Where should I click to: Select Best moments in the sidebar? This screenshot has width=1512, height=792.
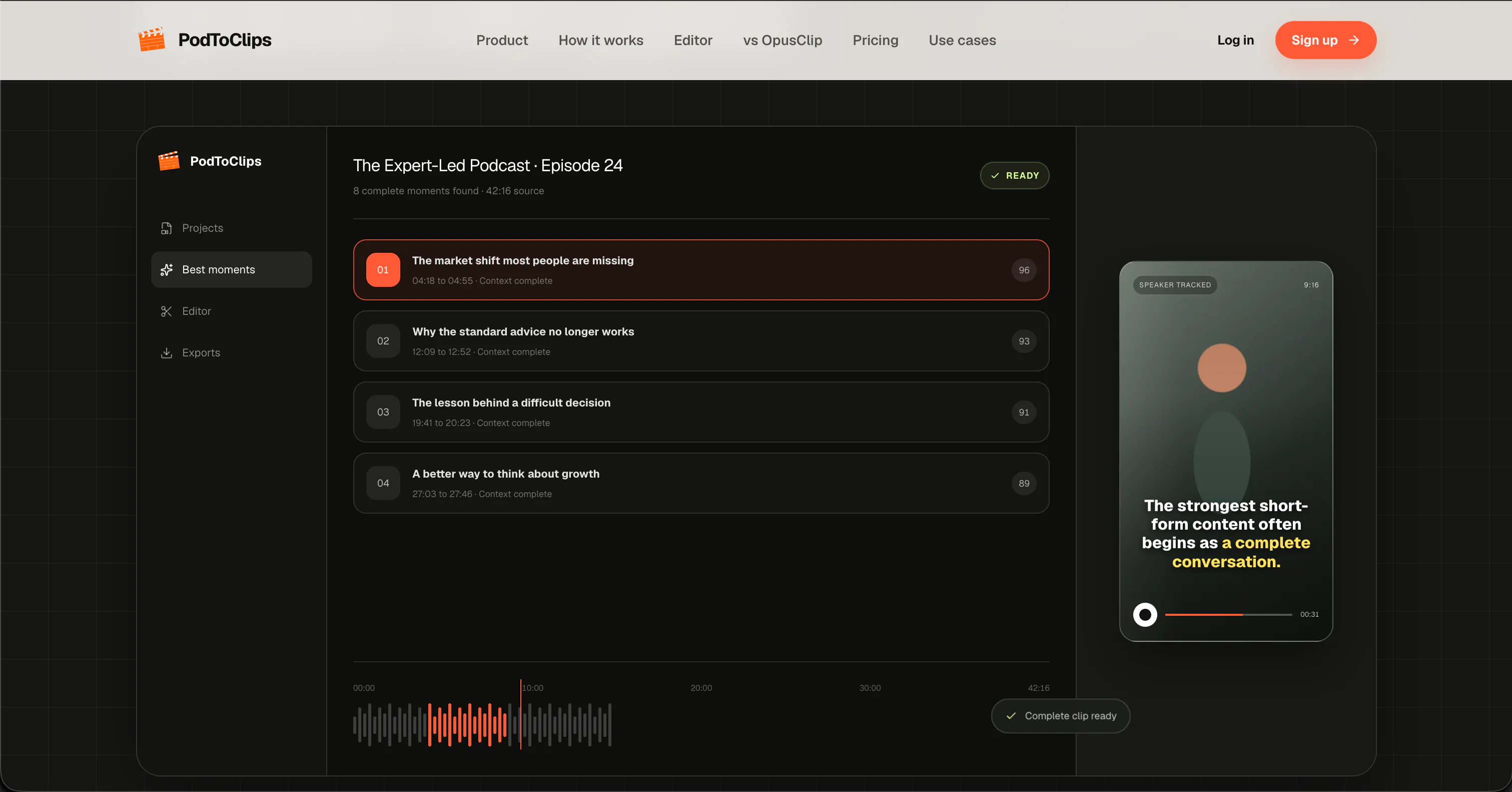(x=232, y=269)
